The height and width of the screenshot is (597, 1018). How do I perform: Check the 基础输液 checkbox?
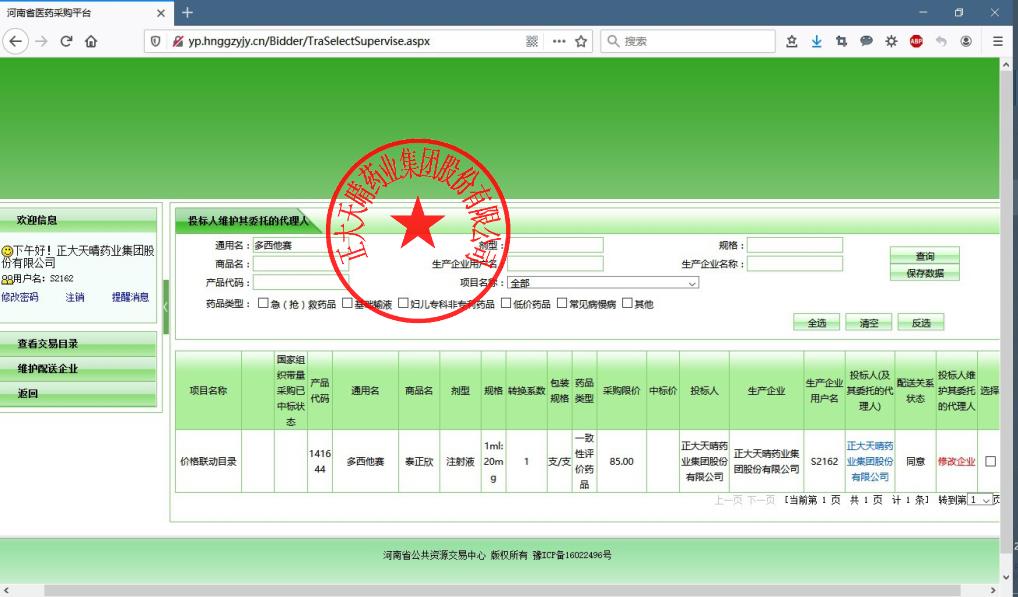347,303
